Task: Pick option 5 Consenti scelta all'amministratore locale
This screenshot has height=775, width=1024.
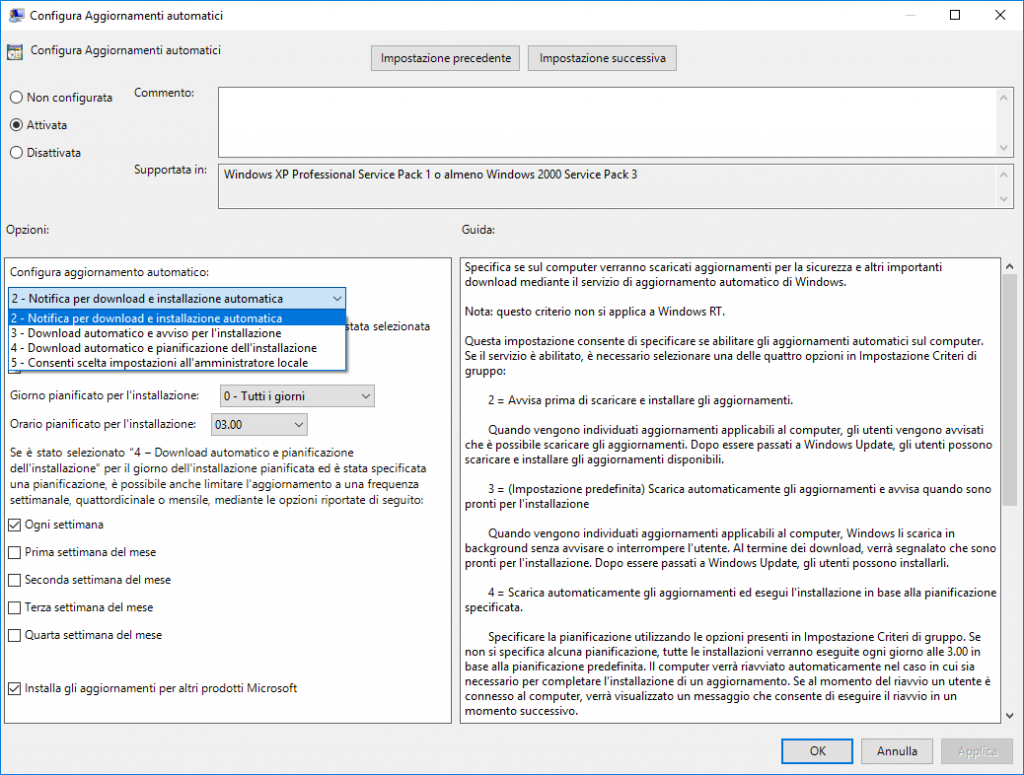Action: tap(159, 362)
